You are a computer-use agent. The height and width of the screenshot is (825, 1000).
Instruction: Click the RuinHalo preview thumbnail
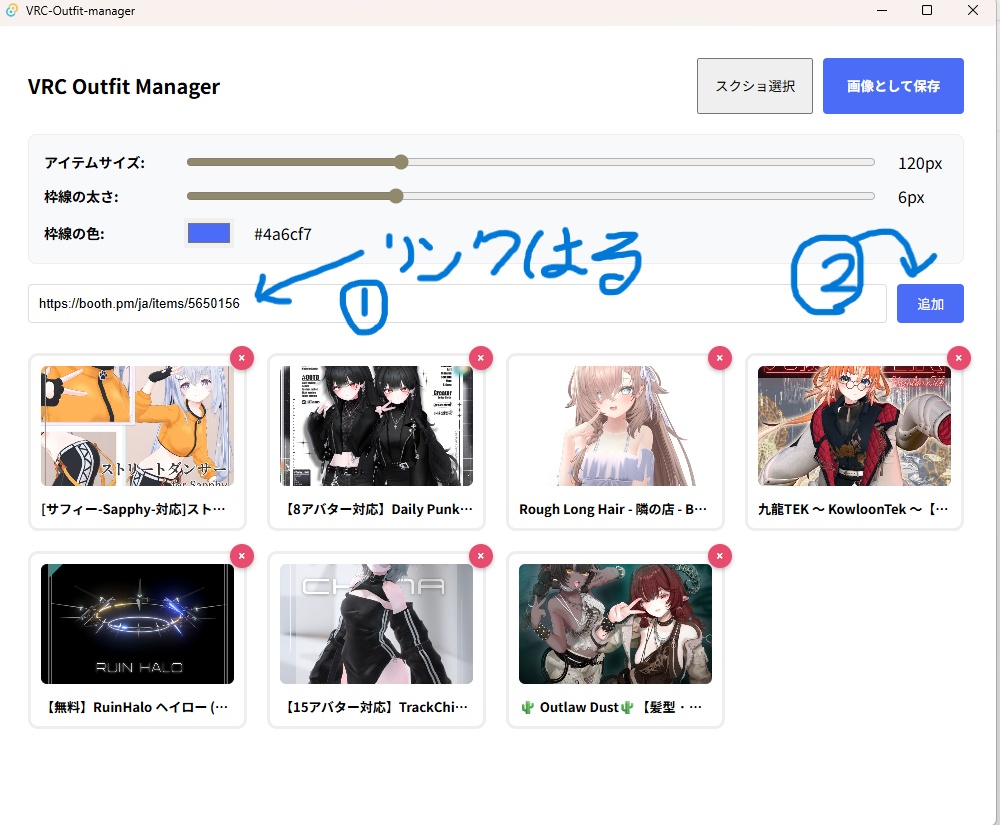point(137,623)
